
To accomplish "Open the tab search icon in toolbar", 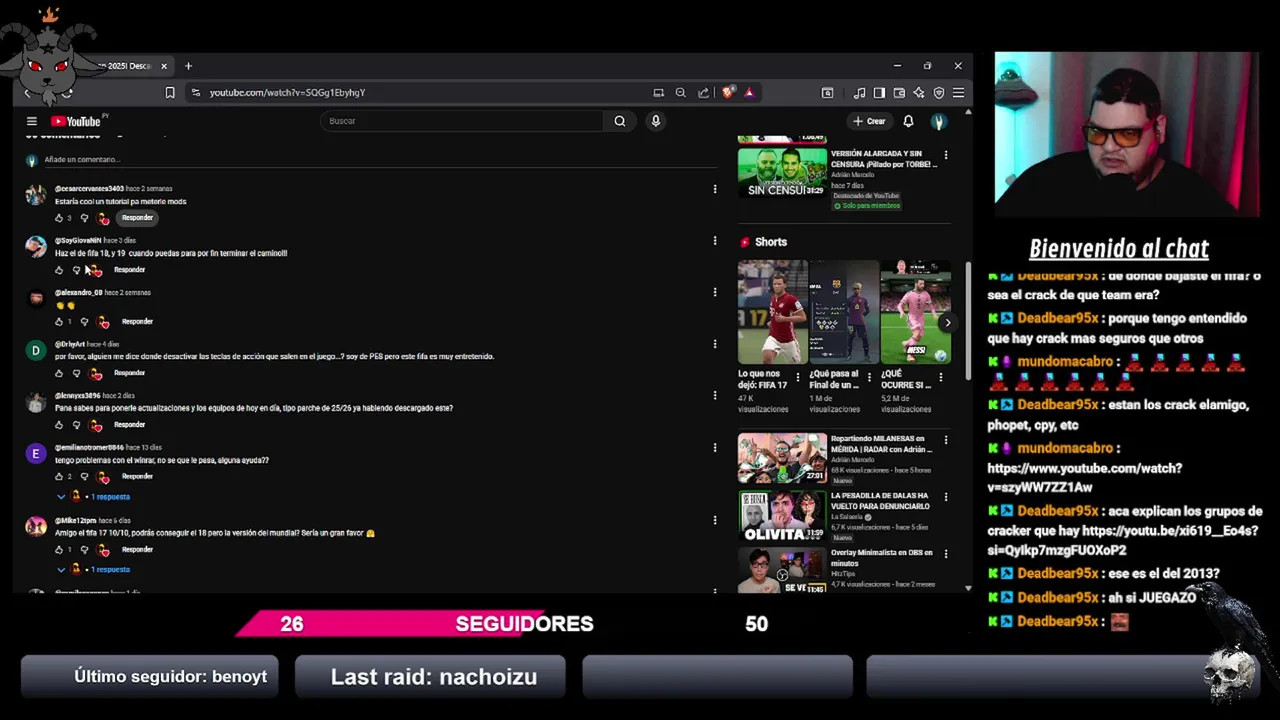I will click(827, 92).
